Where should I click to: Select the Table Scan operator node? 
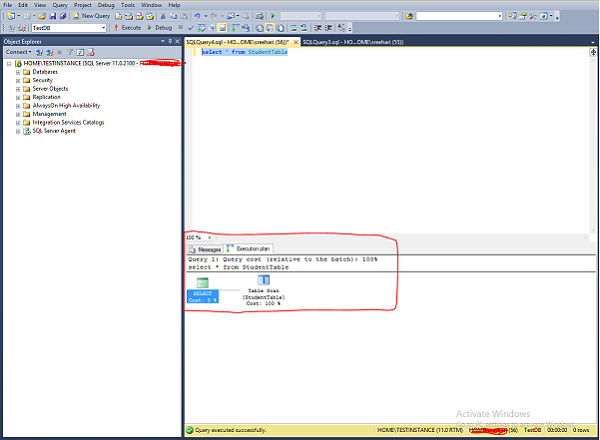[263, 290]
